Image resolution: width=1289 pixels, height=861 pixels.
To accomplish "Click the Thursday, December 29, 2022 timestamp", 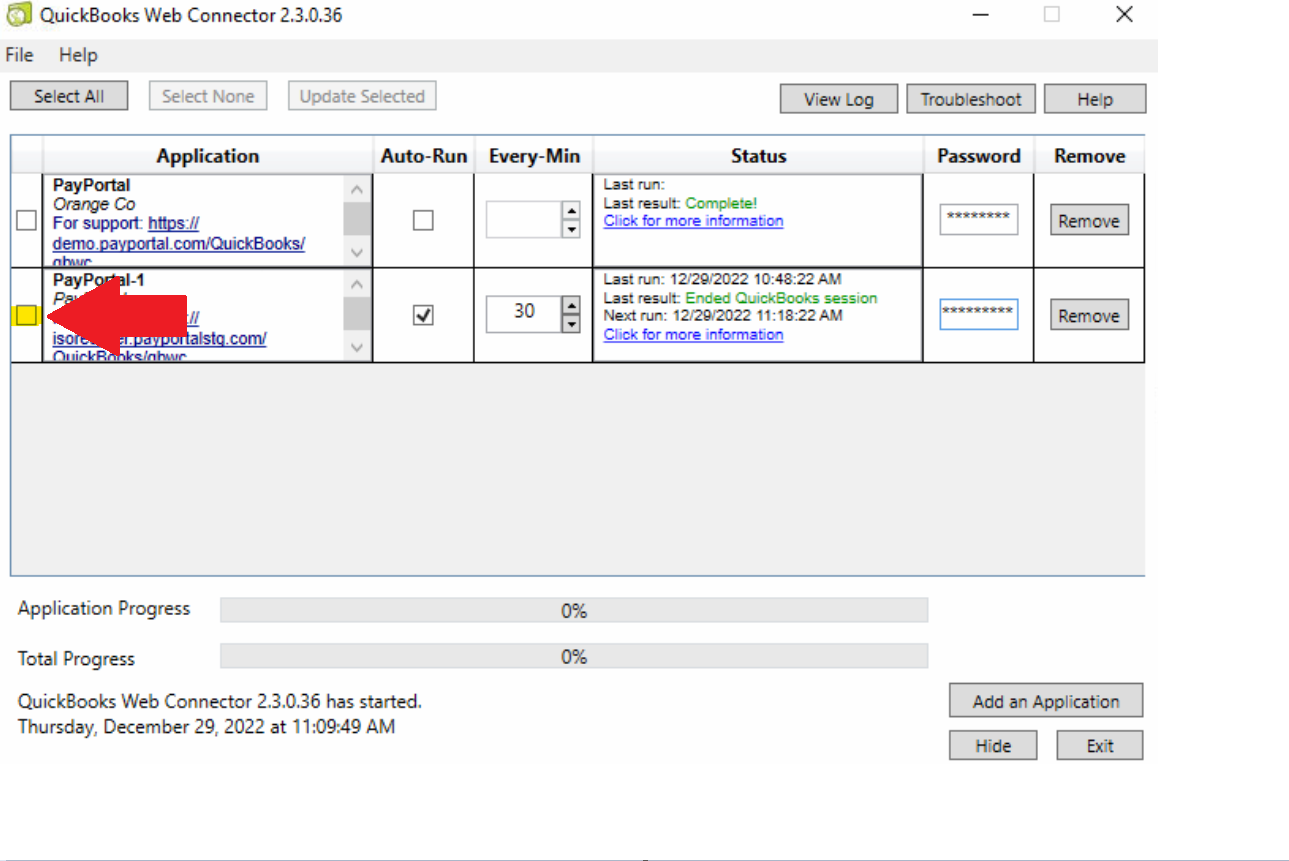I will (206, 727).
